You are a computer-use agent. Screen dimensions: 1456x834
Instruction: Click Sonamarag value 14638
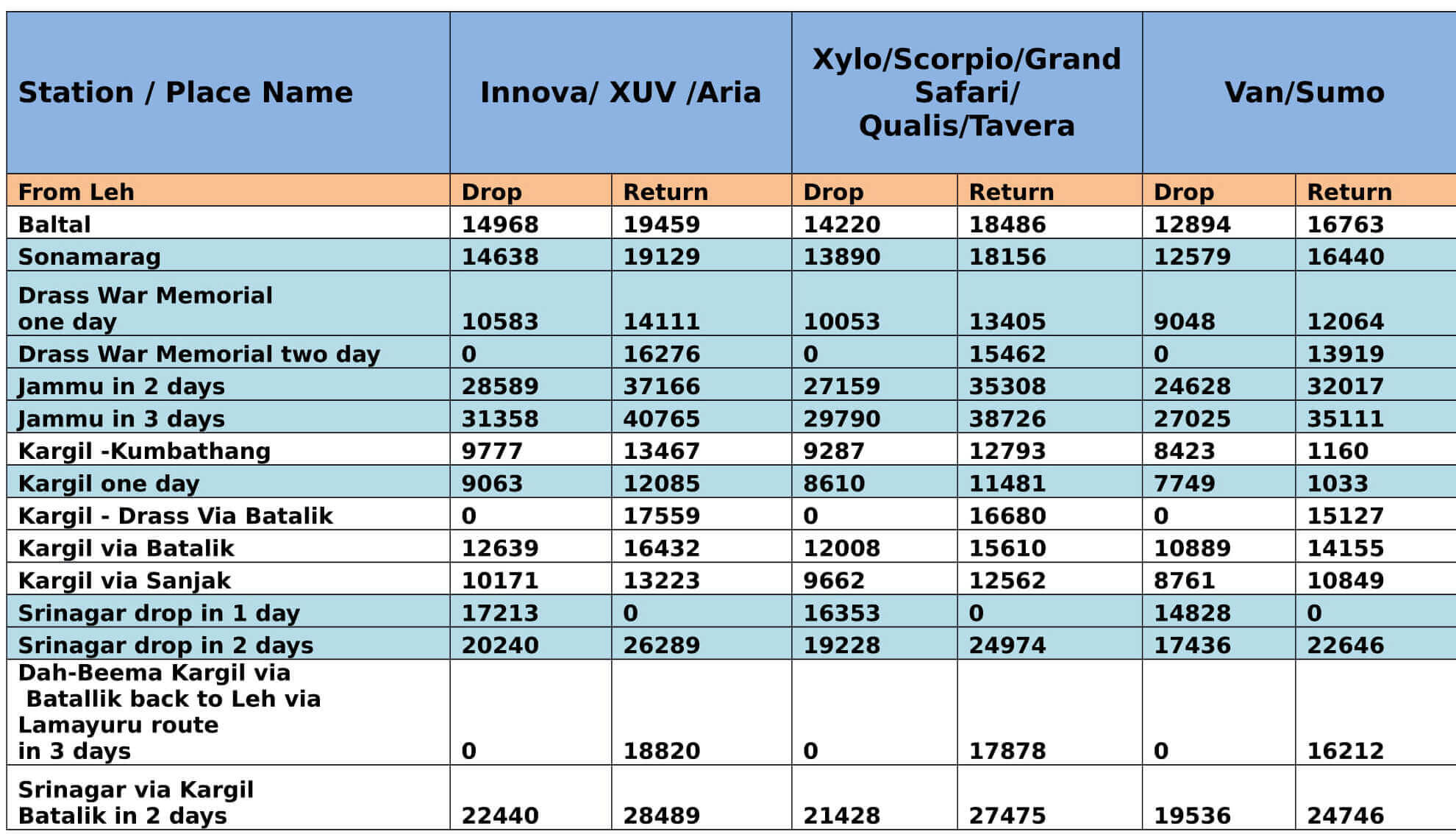click(500, 257)
